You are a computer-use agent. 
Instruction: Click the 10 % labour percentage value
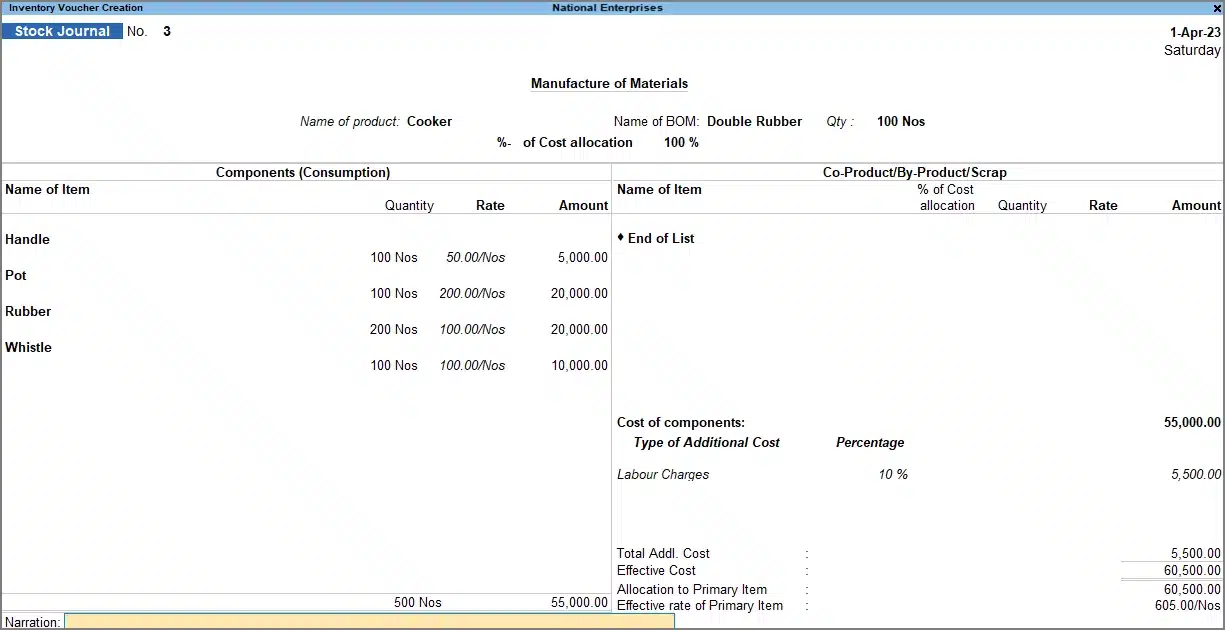893,474
